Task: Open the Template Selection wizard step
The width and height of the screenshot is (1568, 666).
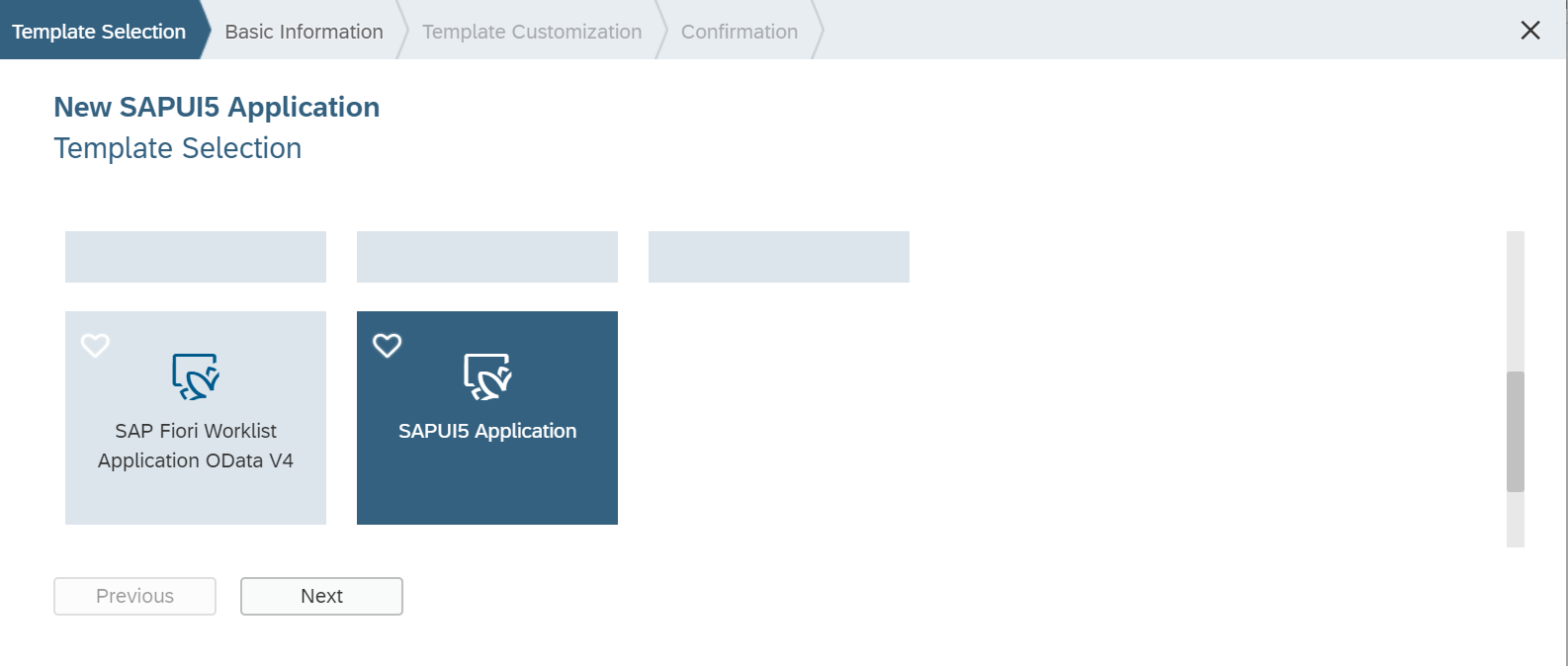Action: coord(99,31)
